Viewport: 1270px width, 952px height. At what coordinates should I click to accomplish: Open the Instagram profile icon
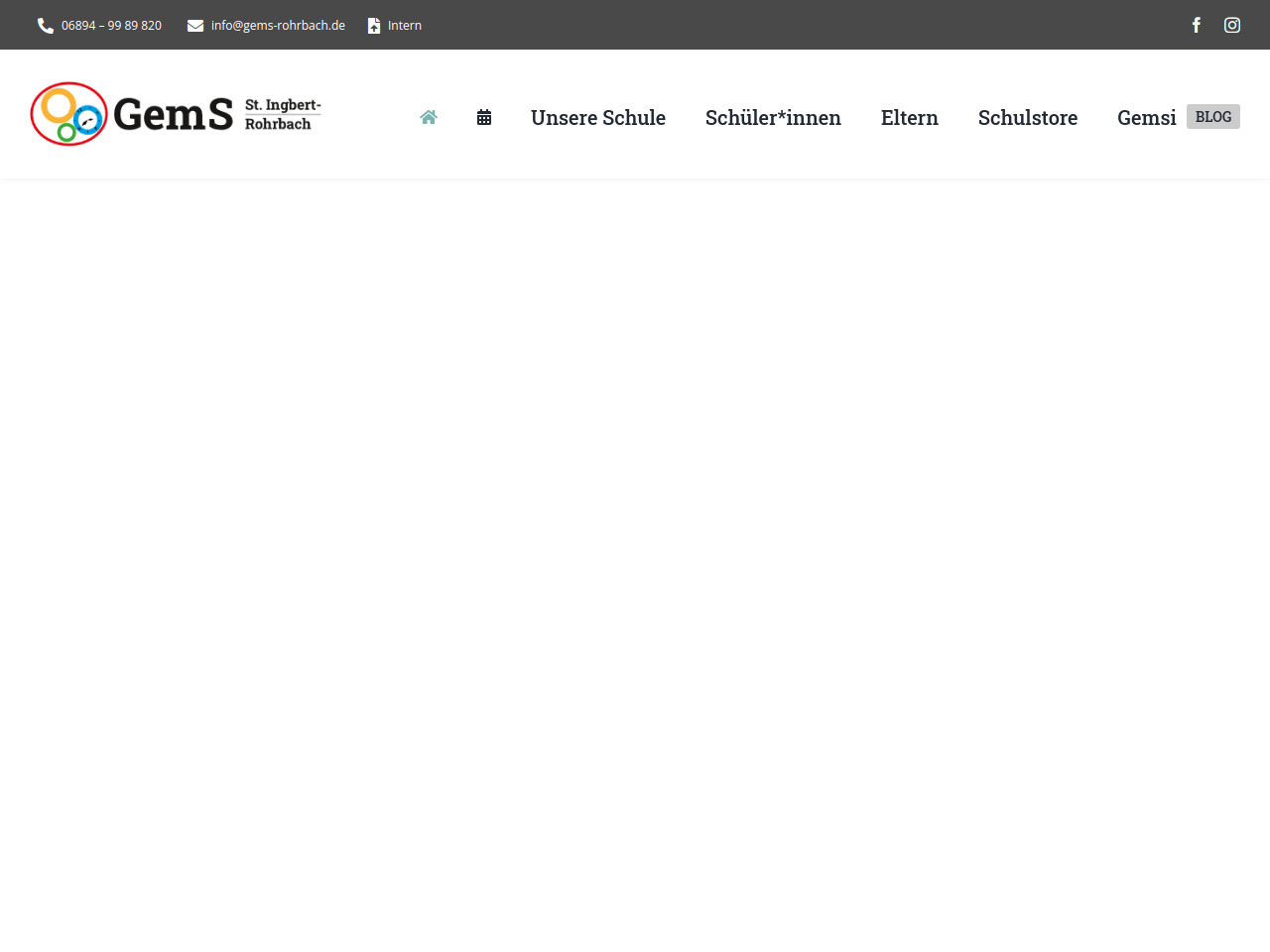click(x=1232, y=25)
